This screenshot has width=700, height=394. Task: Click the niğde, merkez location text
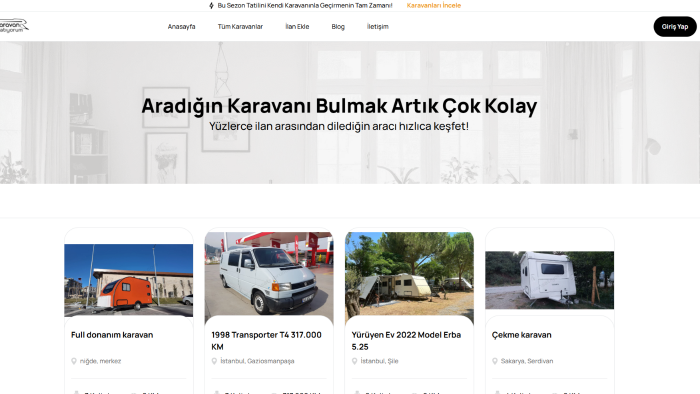[100, 361]
